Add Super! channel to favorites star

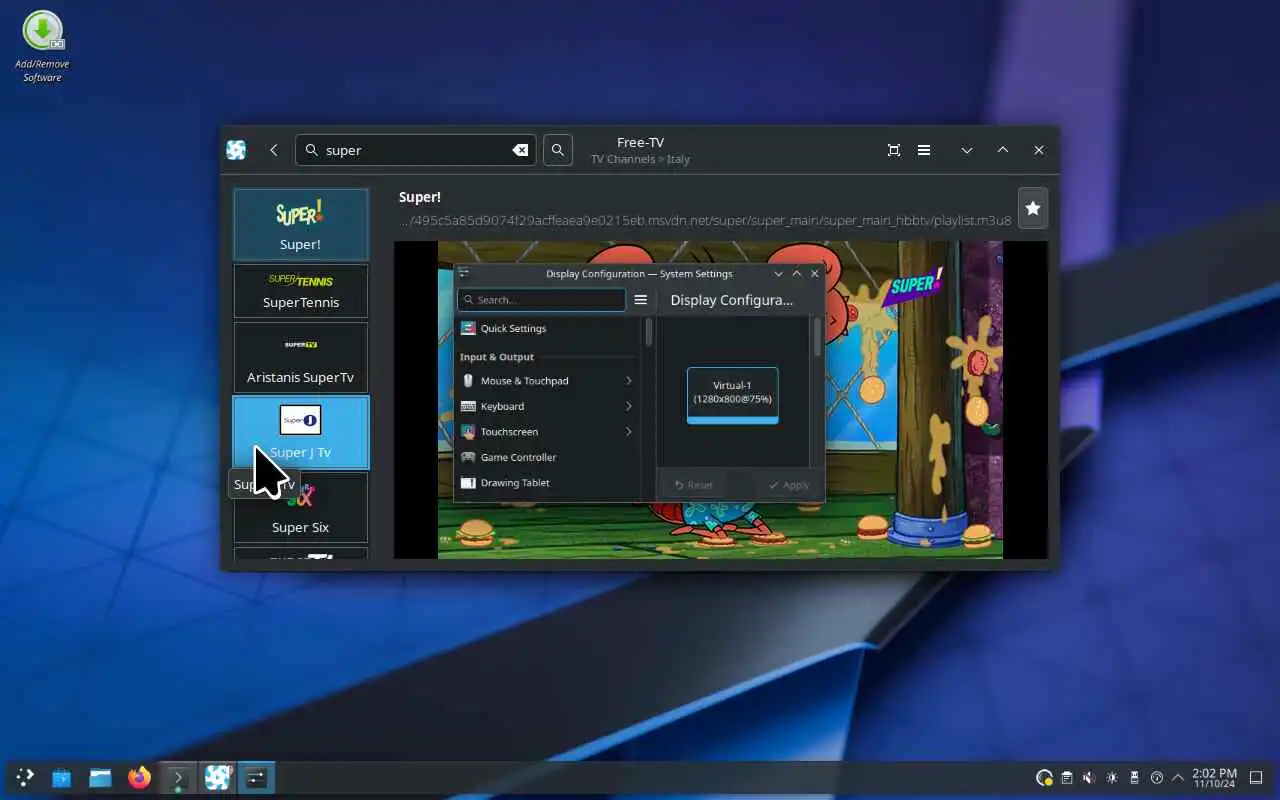pyautogui.click(x=1033, y=208)
